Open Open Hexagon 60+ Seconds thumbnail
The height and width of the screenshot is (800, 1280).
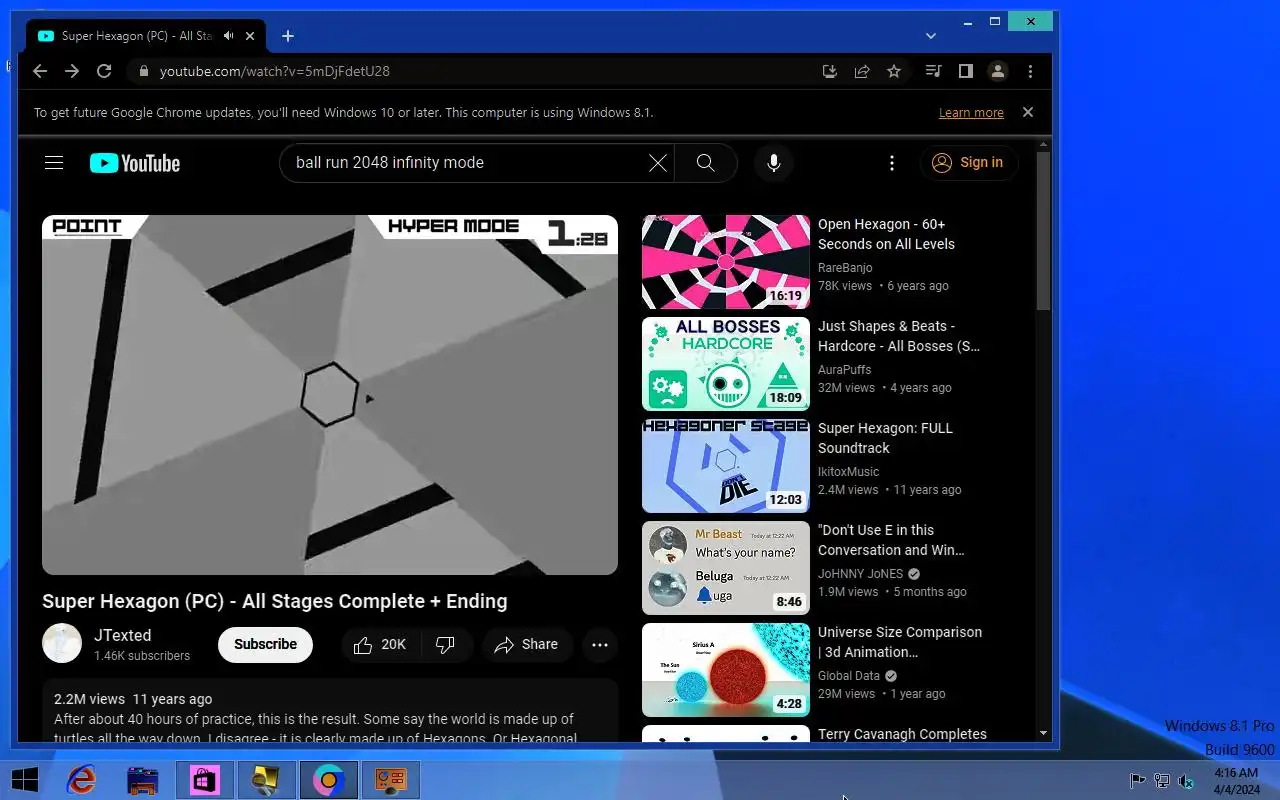[x=726, y=262]
